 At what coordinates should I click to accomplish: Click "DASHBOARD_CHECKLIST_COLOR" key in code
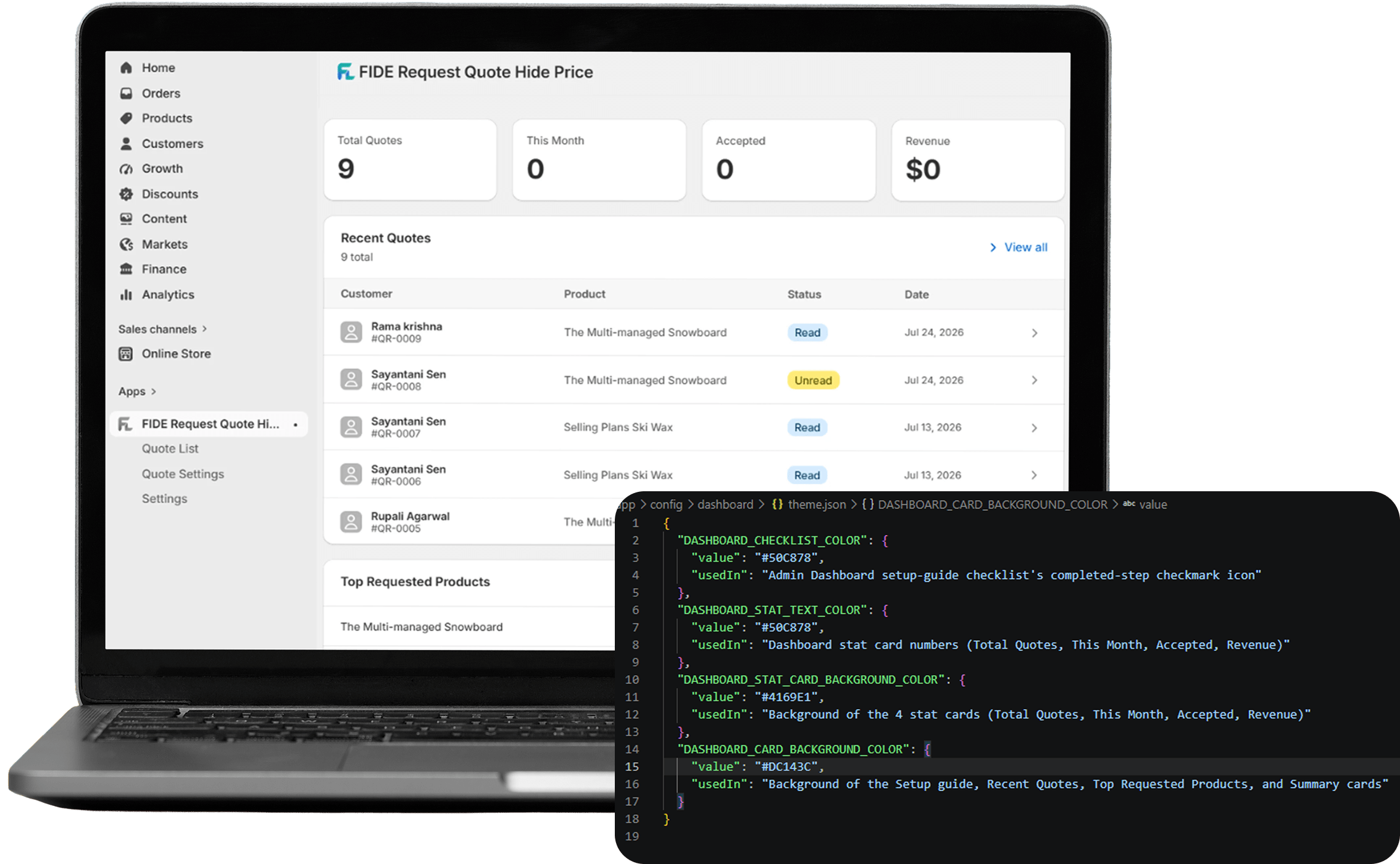pos(773,540)
